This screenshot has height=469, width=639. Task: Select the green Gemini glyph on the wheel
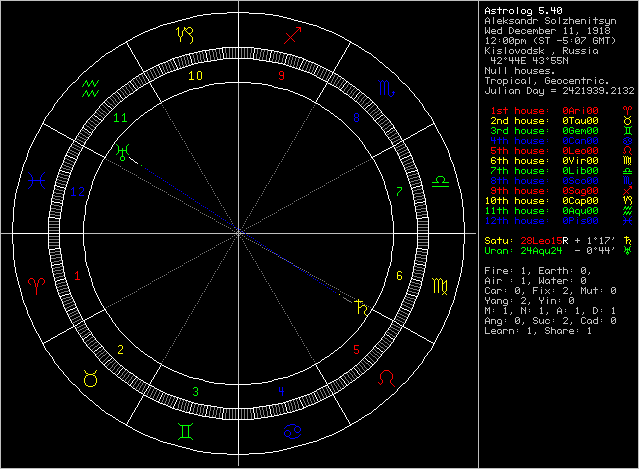coord(185,431)
